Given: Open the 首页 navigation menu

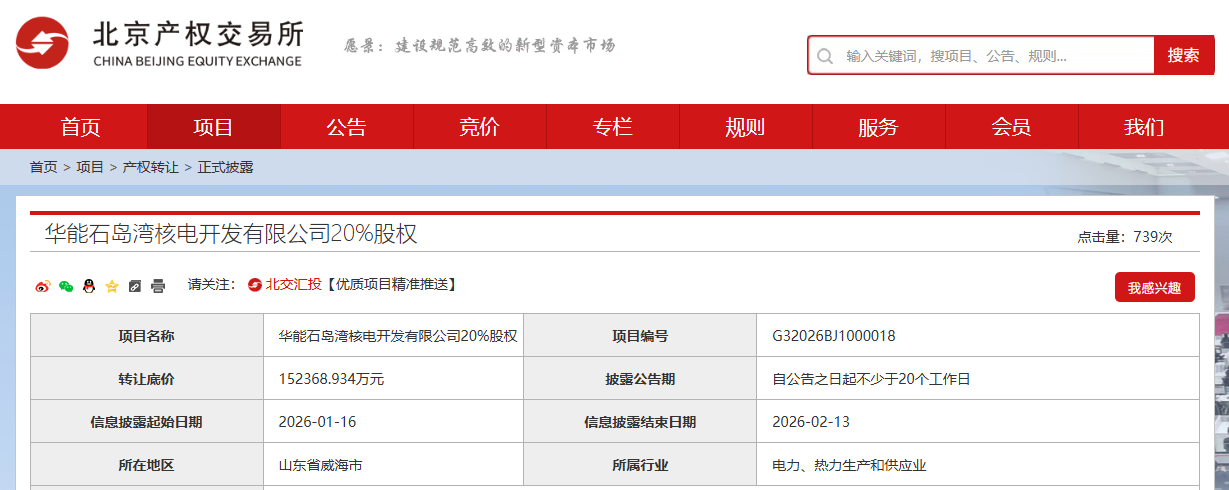Looking at the screenshot, I should point(80,127).
